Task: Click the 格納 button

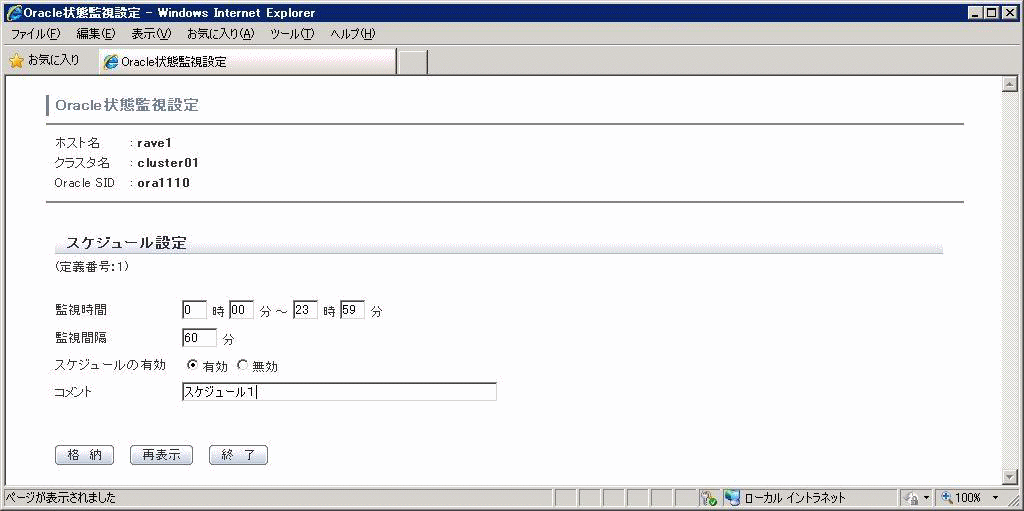Action: (x=84, y=455)
